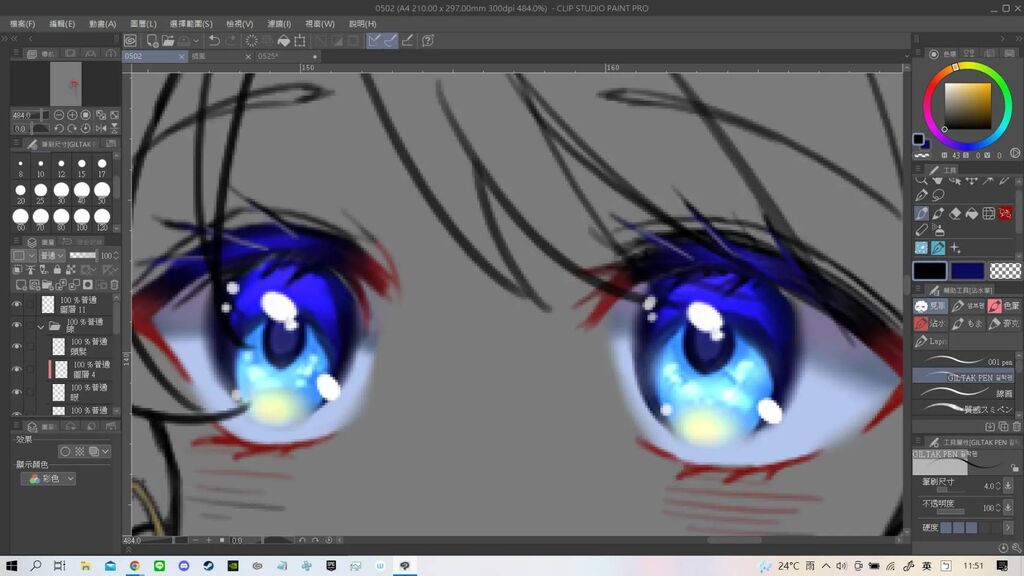The width and height of the screenshot is (1024, 576).
Task: Collapse the 線 layer folder
Action: point(40,326)
